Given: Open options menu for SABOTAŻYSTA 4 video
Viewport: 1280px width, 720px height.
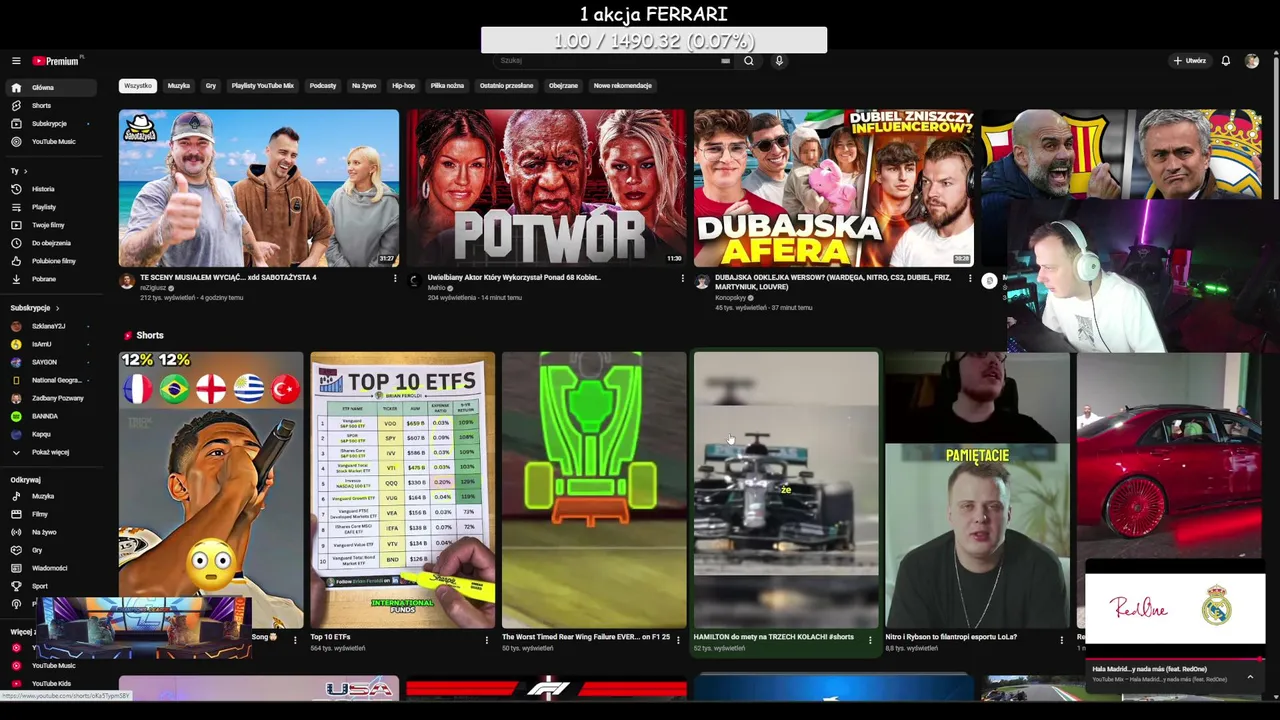Looking at the screenshot, I should [x=395, y=279].
